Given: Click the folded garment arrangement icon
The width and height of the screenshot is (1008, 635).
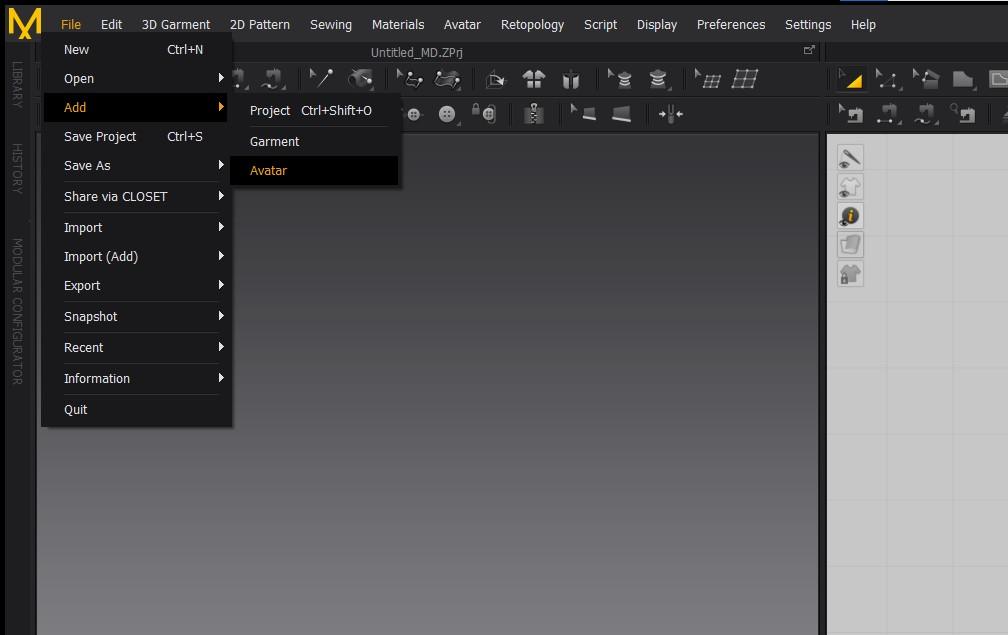Looking at the screenshot, I should [570, 79].
